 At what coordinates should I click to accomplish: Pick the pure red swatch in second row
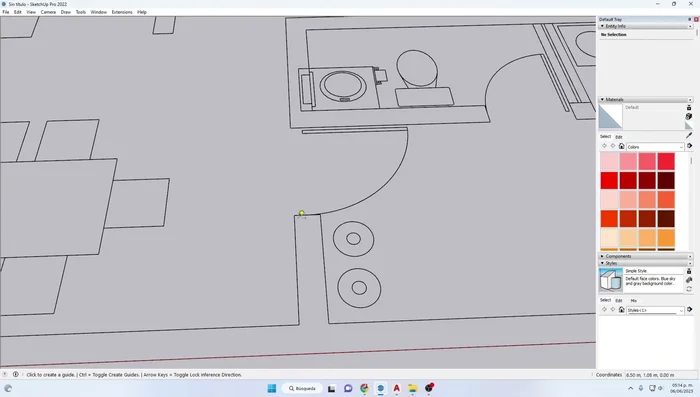click(x=609, y=180)
